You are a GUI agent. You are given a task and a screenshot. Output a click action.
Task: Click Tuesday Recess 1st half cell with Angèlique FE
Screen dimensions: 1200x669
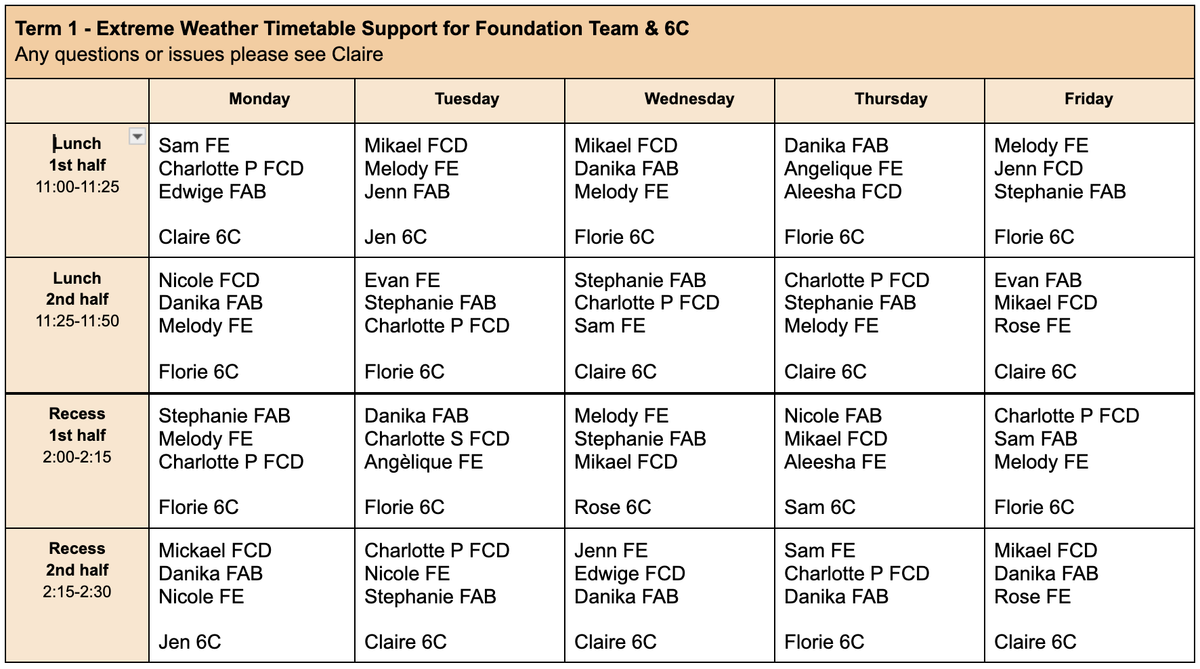tap(459, 460)
